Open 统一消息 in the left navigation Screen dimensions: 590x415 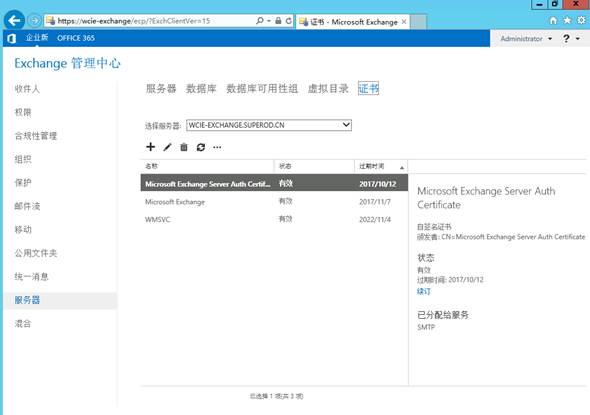32,277
